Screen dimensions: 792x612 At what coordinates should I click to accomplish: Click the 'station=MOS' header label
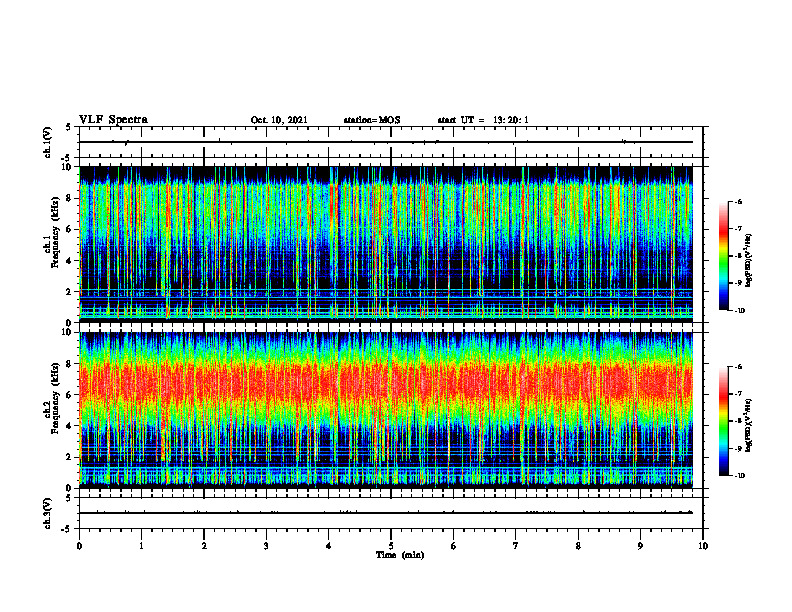372,120
